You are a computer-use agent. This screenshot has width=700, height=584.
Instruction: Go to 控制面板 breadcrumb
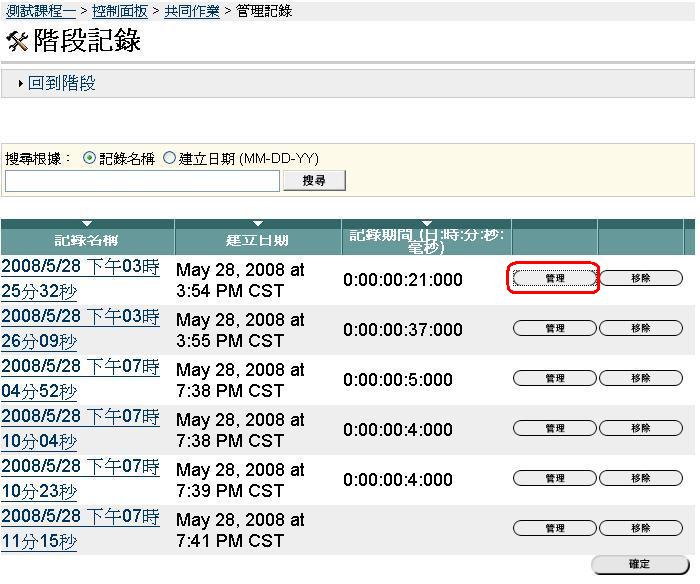coord(119,11)
